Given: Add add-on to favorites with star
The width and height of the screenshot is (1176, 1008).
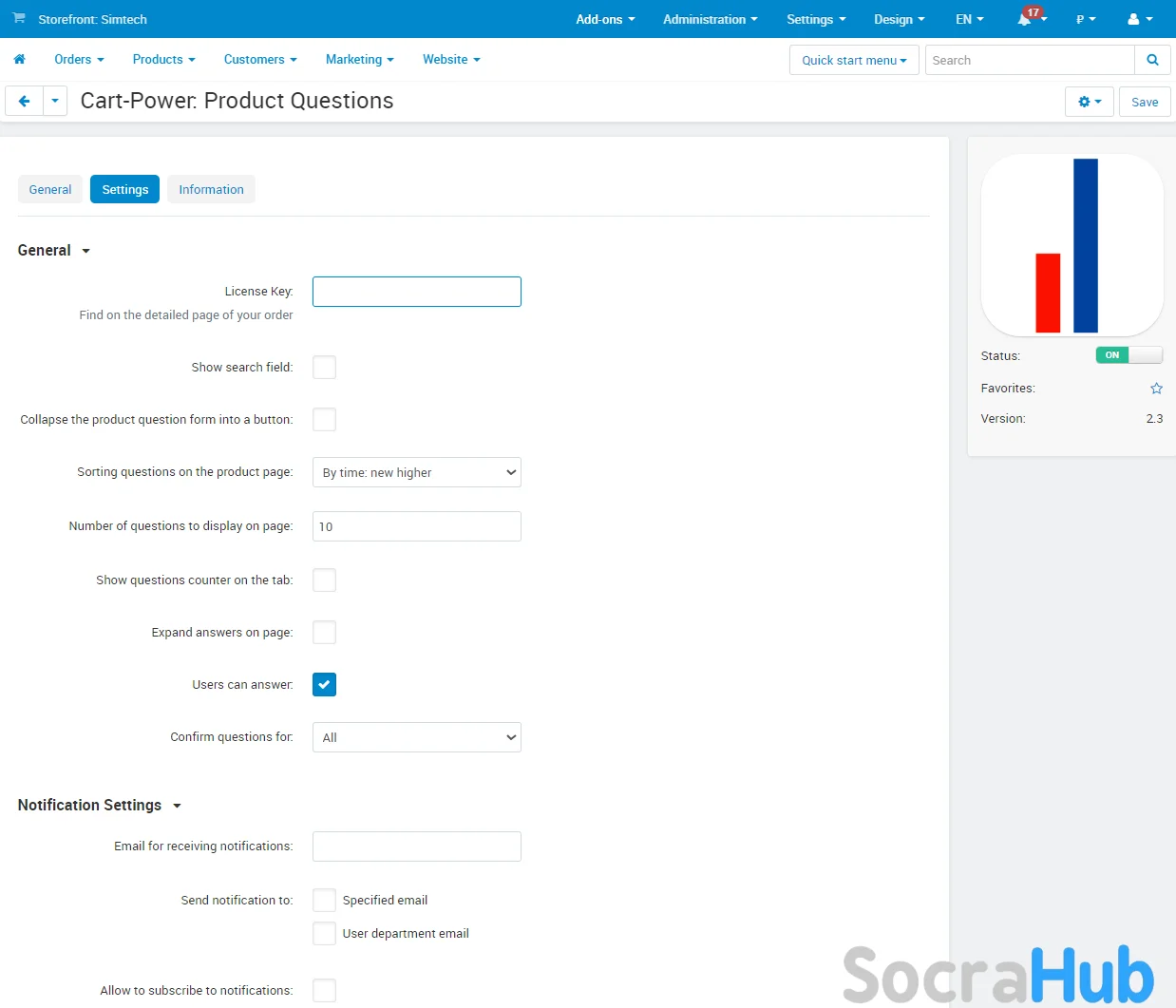Looking at the screenshot, I should 1156,389.
